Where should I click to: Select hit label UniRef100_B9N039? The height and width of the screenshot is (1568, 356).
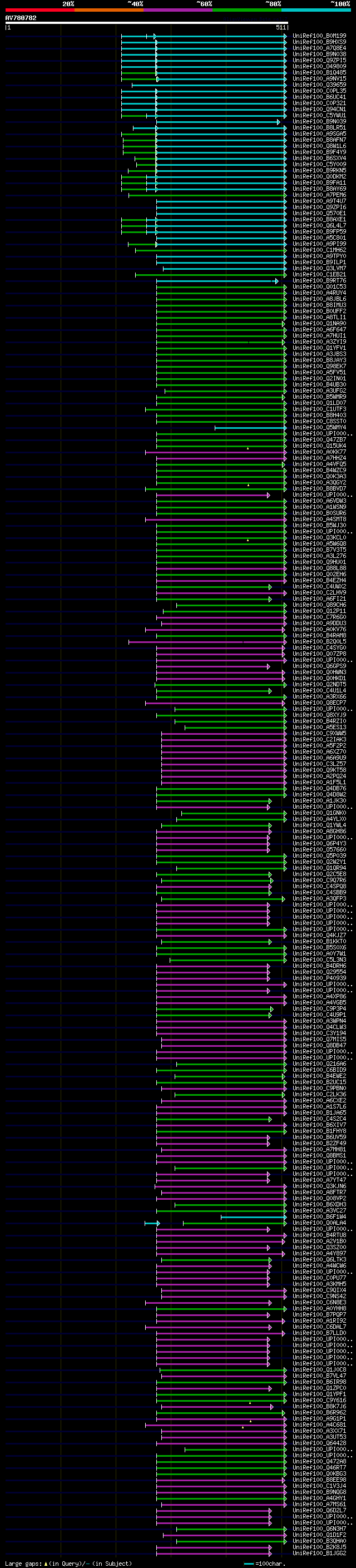(x=319, y=121)
